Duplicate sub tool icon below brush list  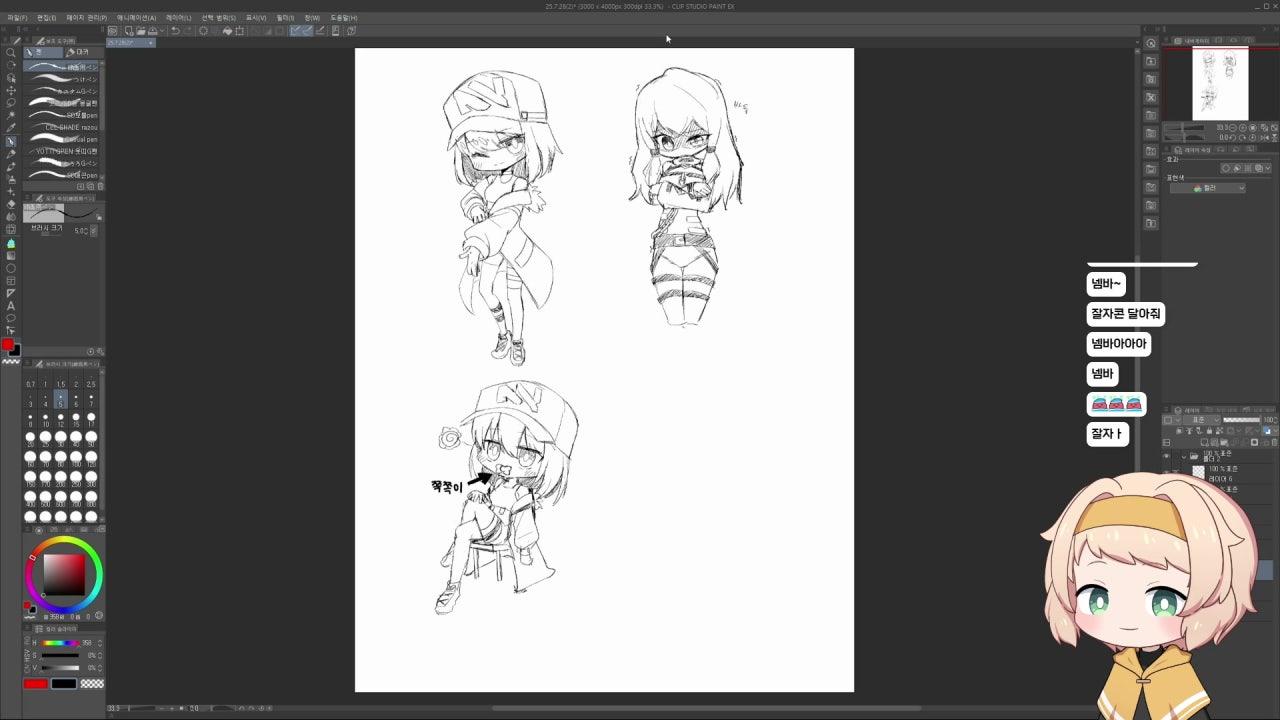(91, 186)
